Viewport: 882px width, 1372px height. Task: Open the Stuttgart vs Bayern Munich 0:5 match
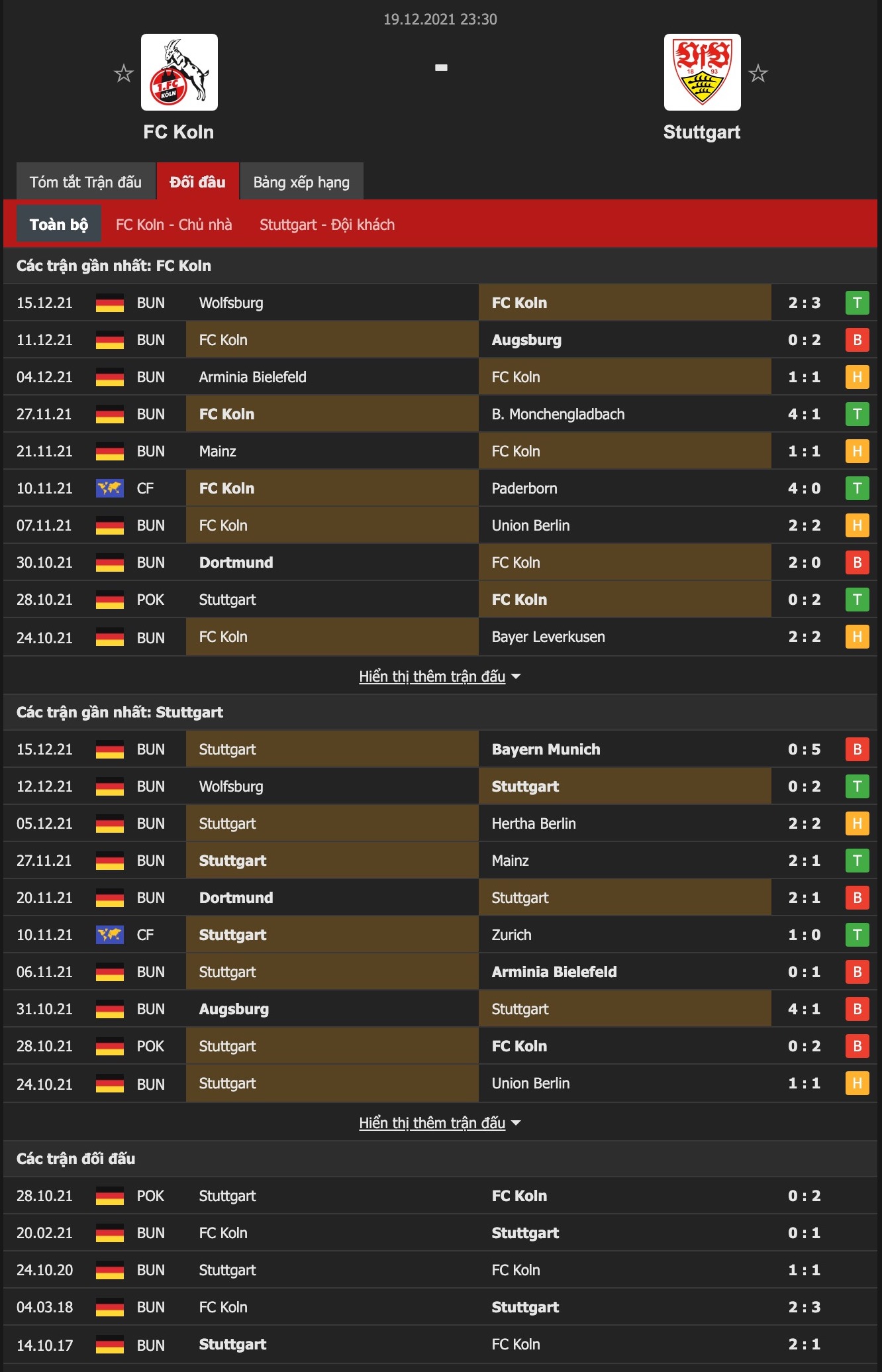[x=440, y=749]
